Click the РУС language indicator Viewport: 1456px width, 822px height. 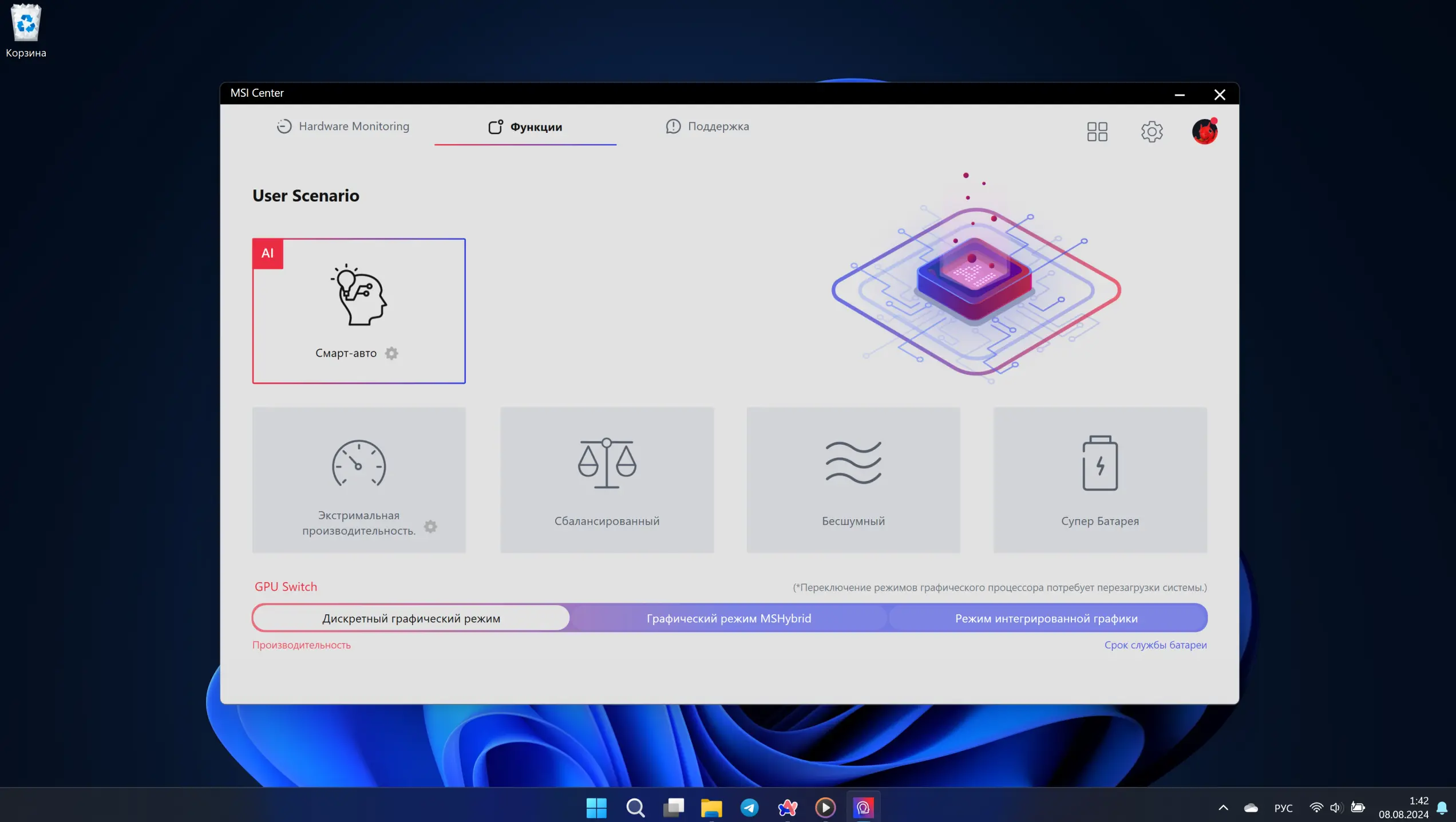point(1283,808)
